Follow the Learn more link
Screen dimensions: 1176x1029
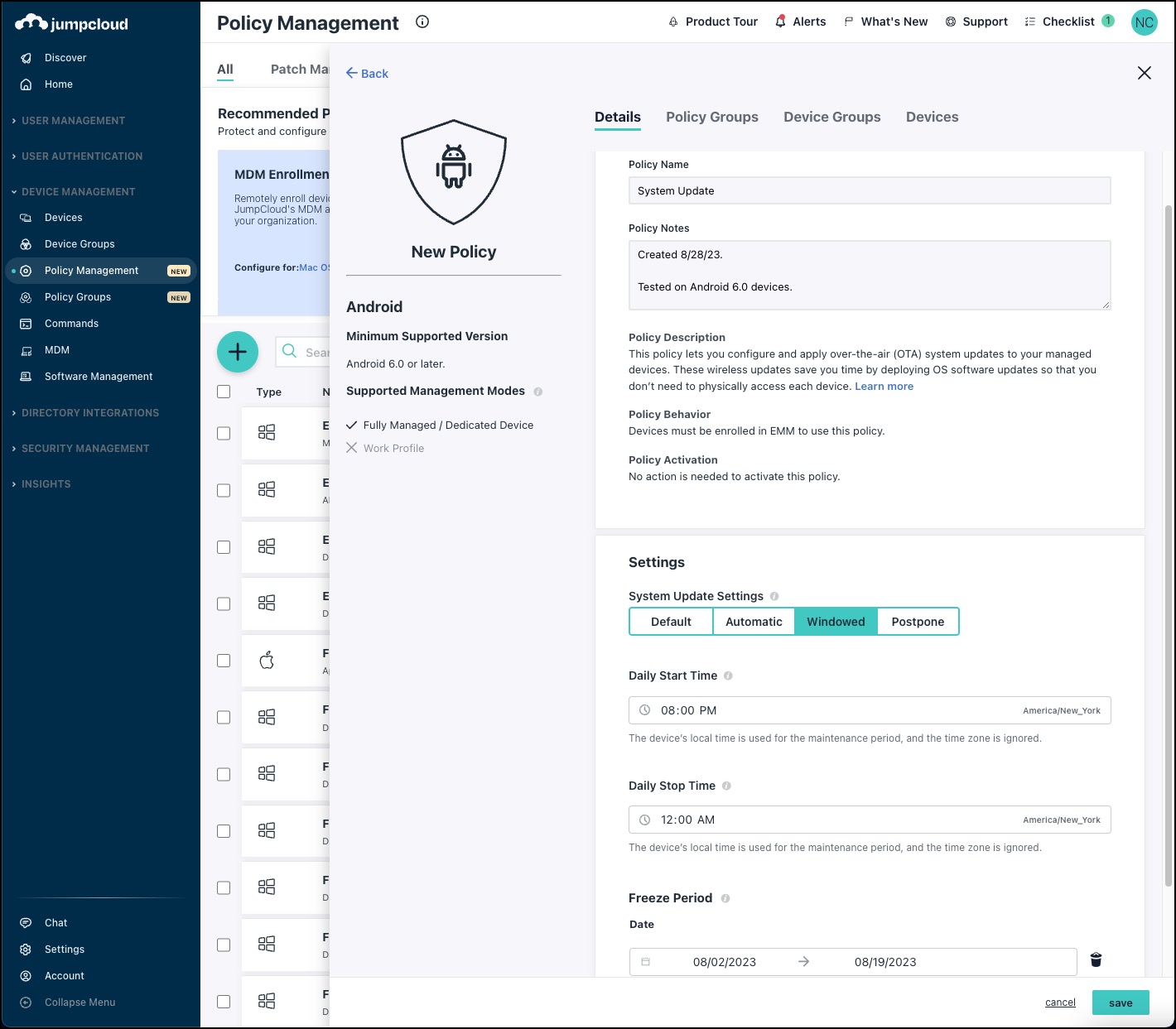884,387
